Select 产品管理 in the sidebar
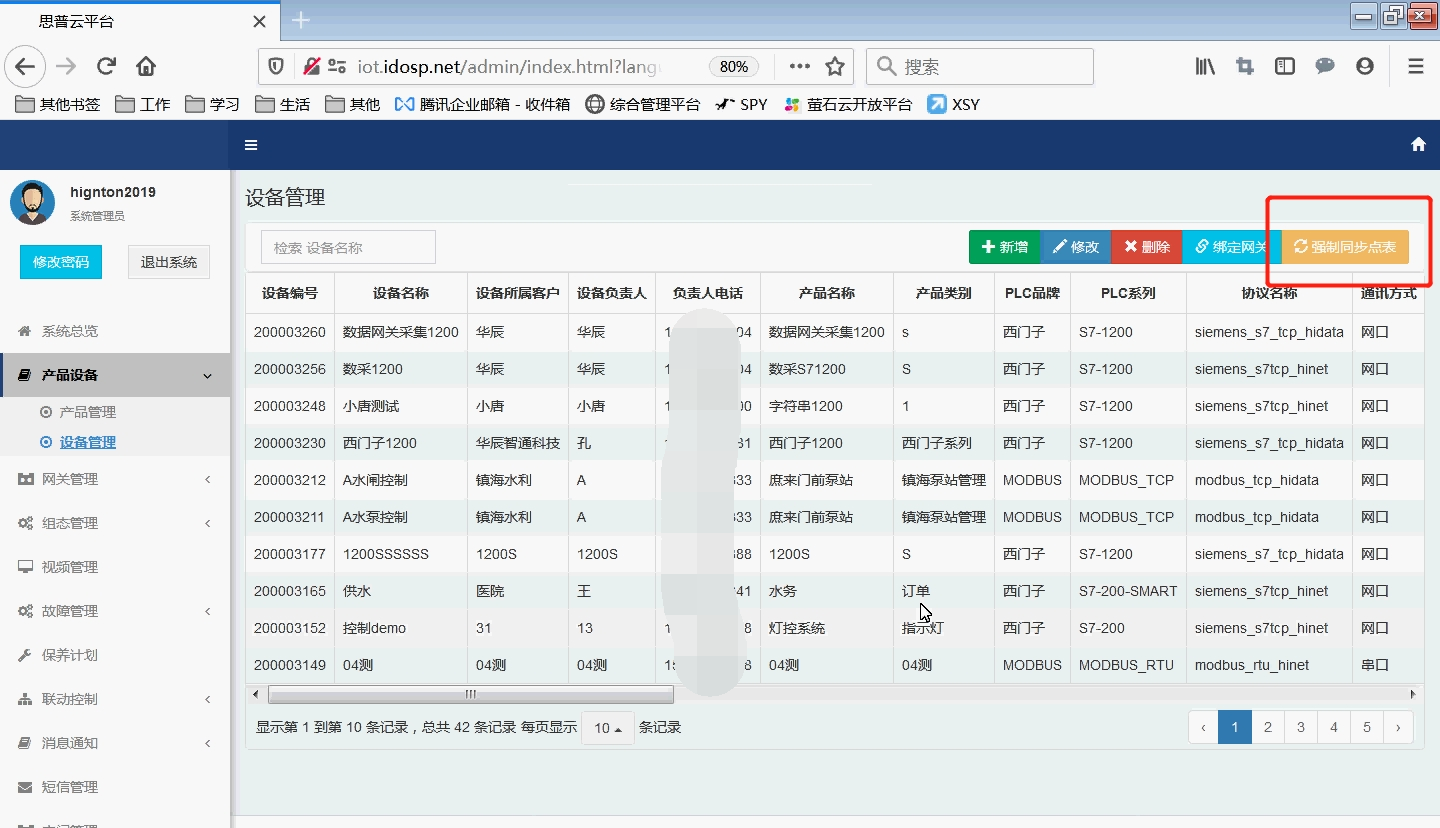 (x=87, y=412)
